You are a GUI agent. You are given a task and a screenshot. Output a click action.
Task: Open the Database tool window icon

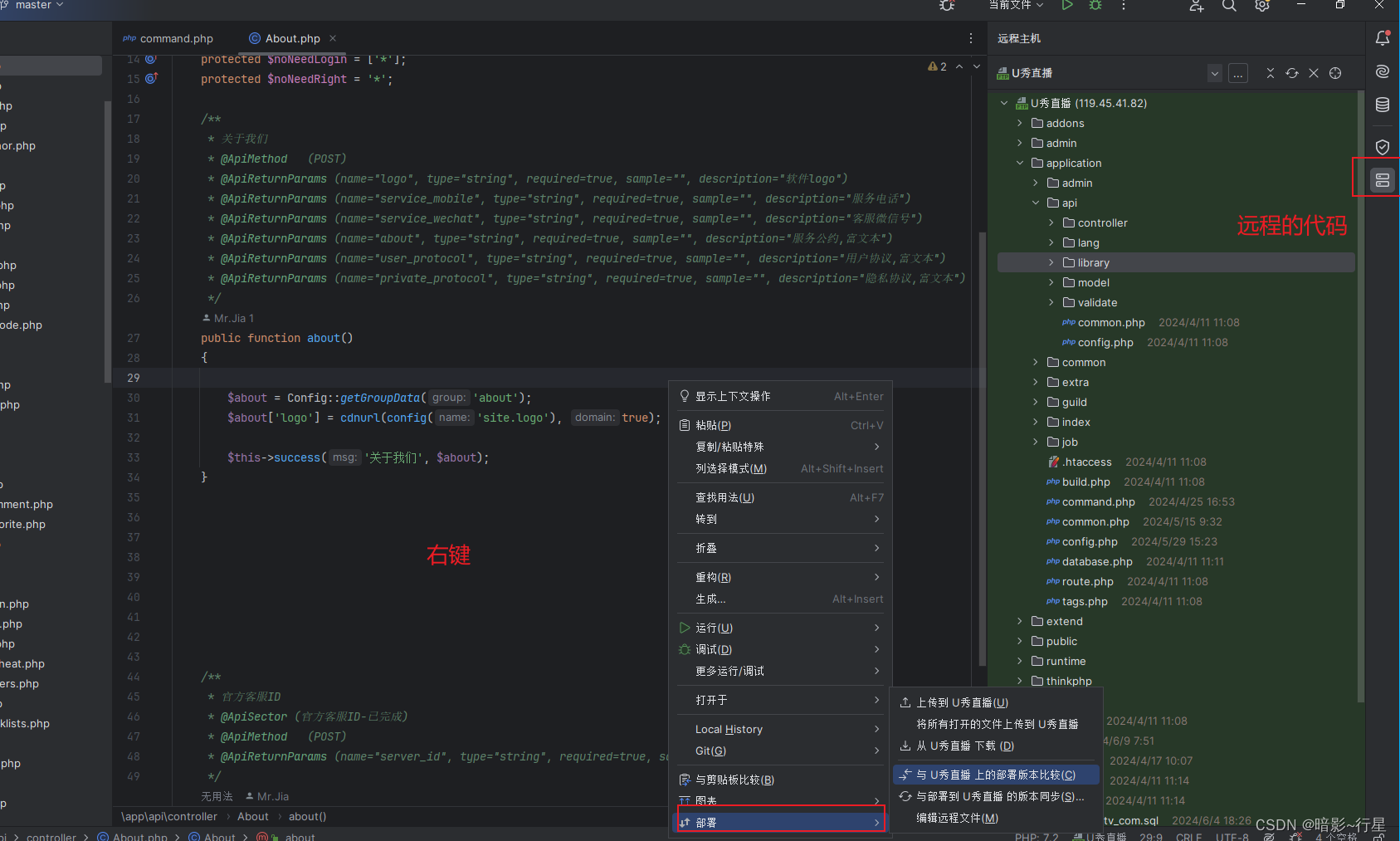click(x=1382, y=105)
